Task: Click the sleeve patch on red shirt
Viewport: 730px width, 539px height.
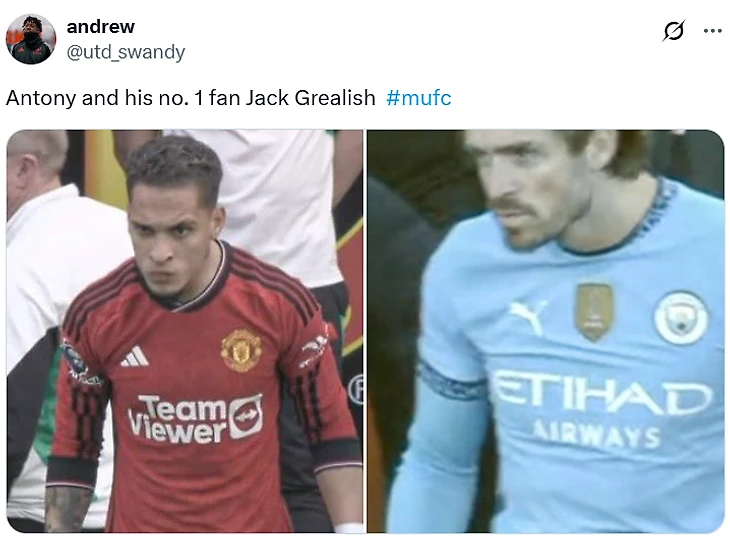Action: (78, 363)
